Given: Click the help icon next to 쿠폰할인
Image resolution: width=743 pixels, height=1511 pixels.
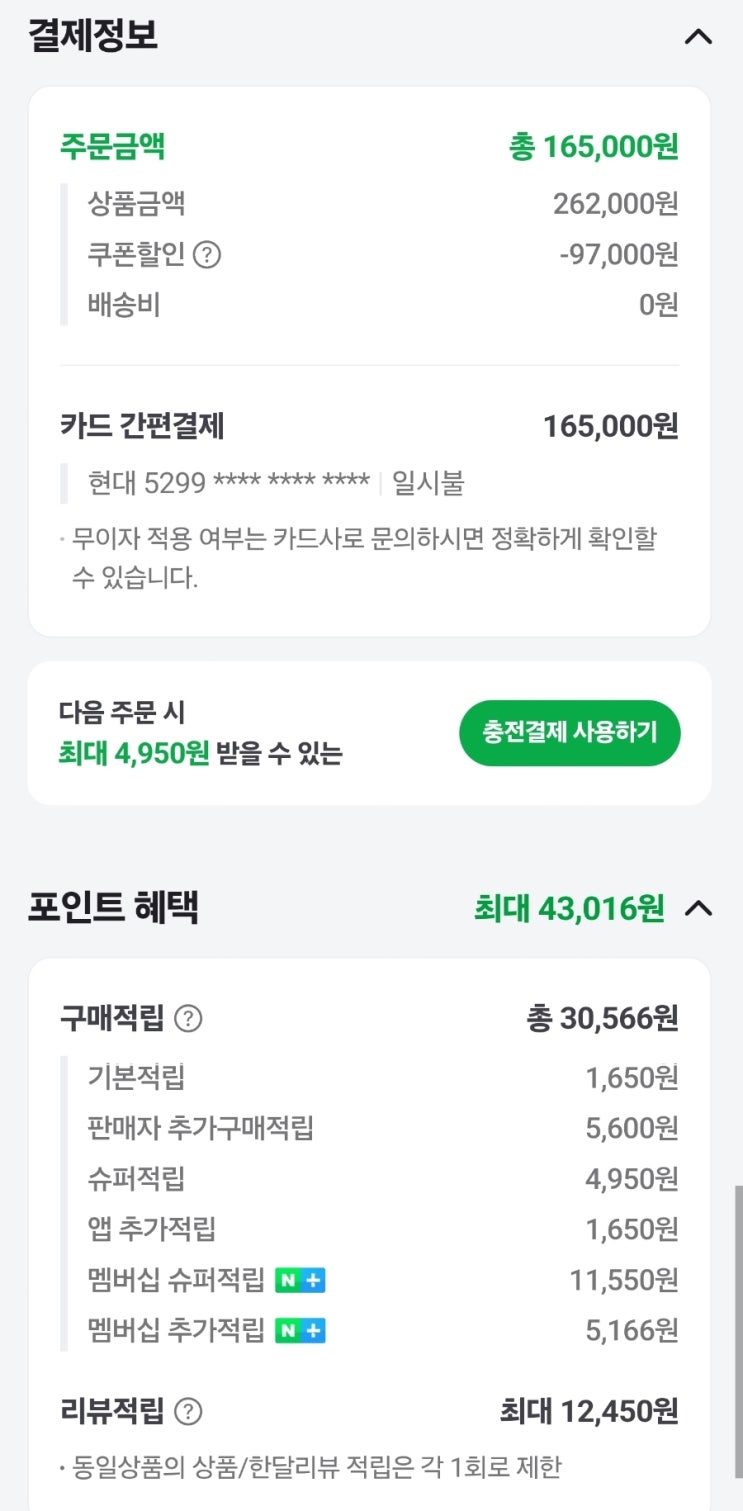Looking at the screenshot, I should pyautogui.click(x=206, y=255).
